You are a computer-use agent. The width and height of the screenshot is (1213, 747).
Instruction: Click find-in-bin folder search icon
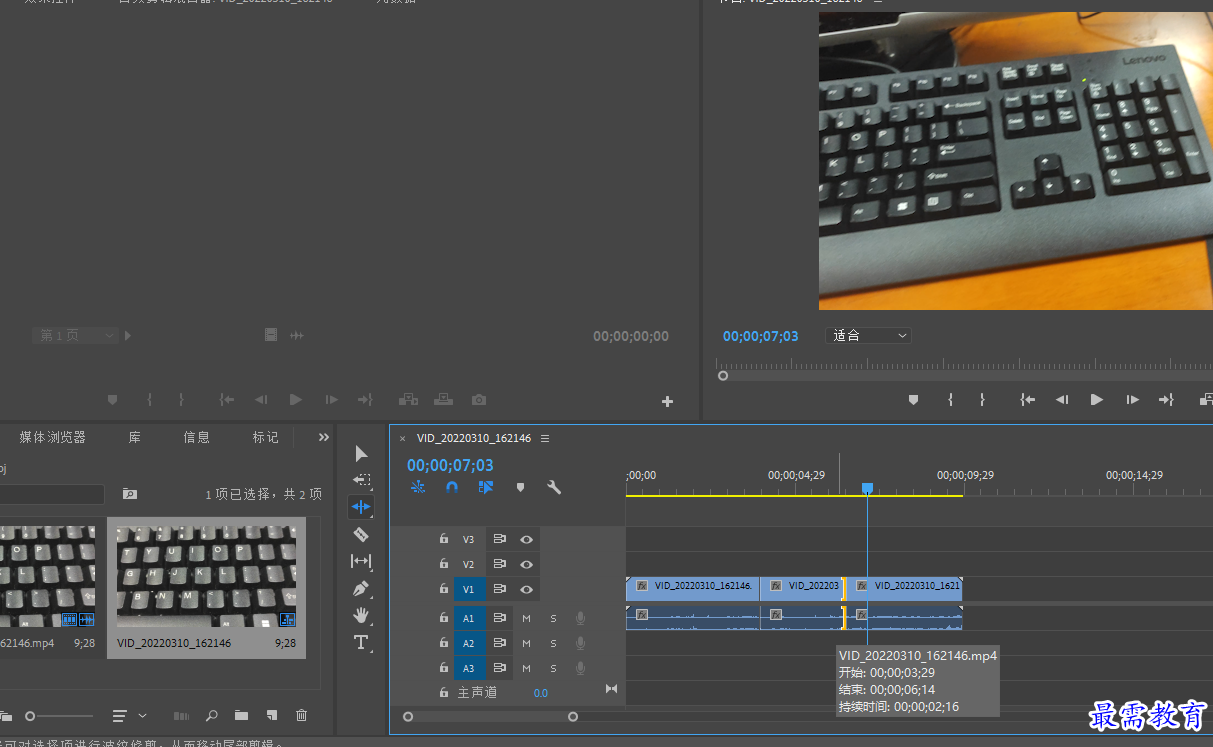coord(129,494)
